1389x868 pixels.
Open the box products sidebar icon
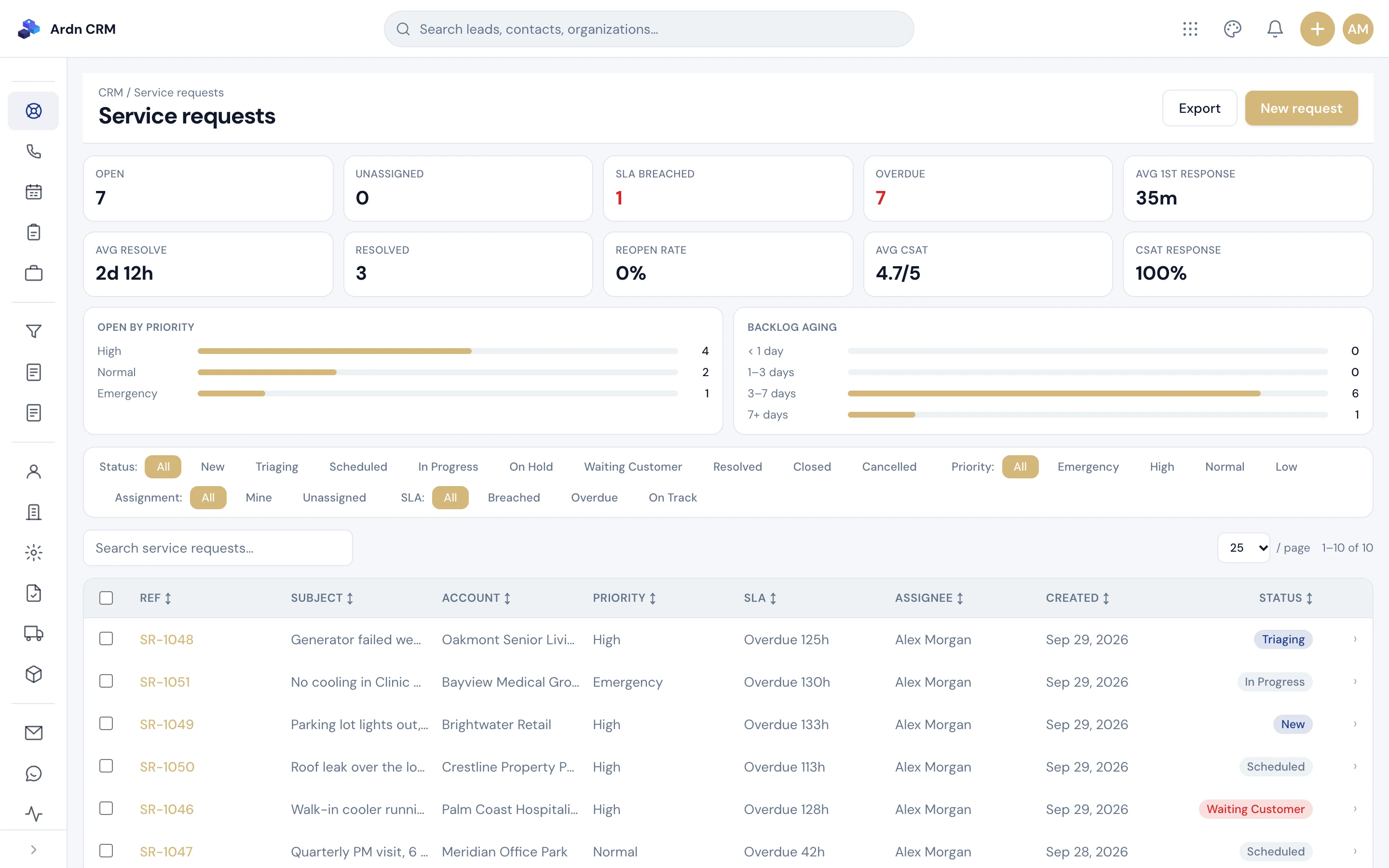point(33,674)
